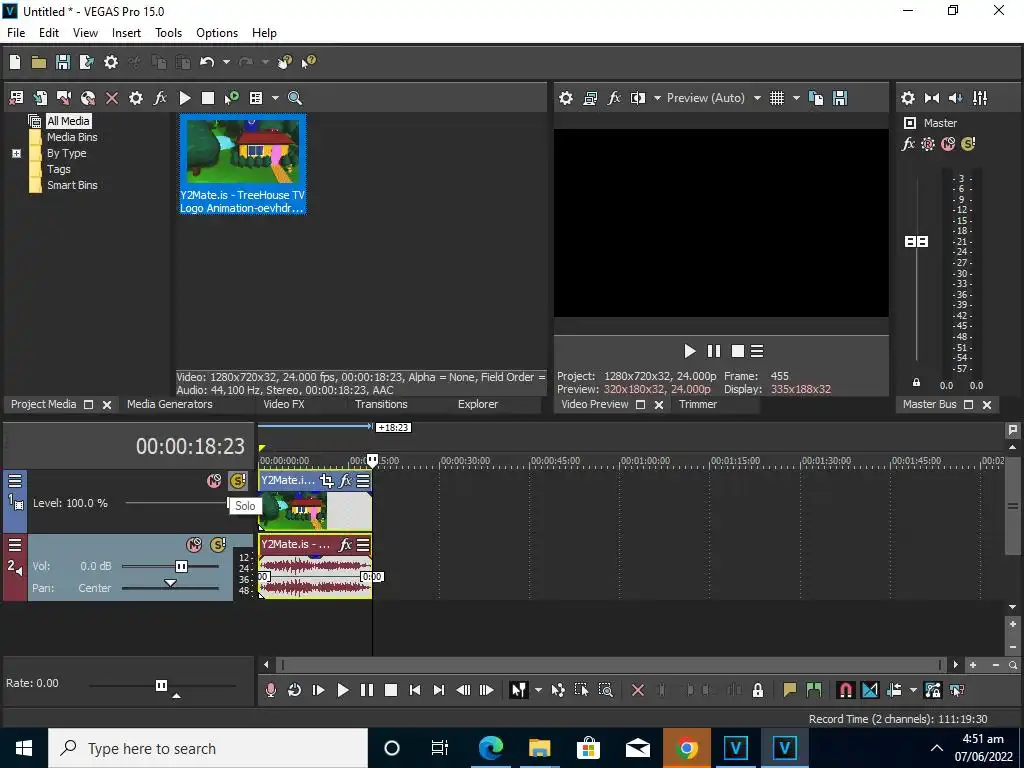Play timeline from cursor in transport
Viewport: 1024px width, 768px height.
coord(343,690)
